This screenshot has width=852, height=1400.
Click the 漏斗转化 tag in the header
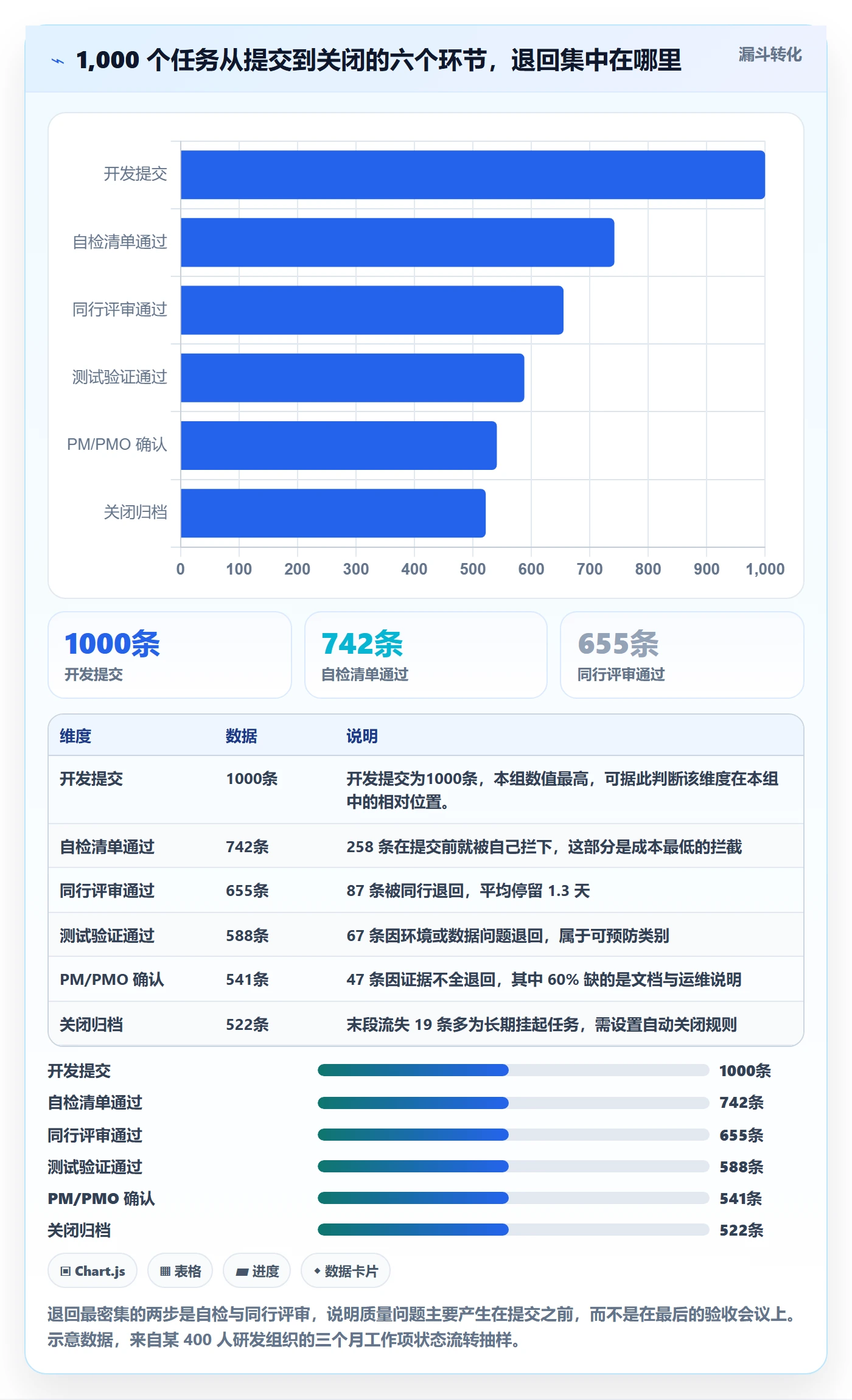770,55
